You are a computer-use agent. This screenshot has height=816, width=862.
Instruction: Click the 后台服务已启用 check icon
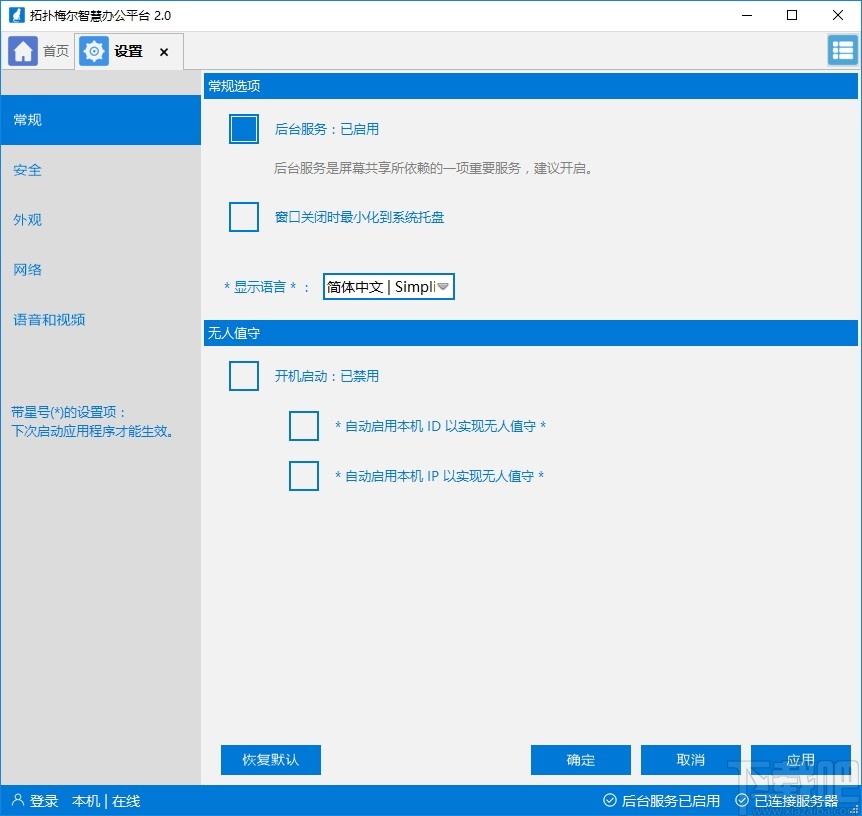pos(608,800)
